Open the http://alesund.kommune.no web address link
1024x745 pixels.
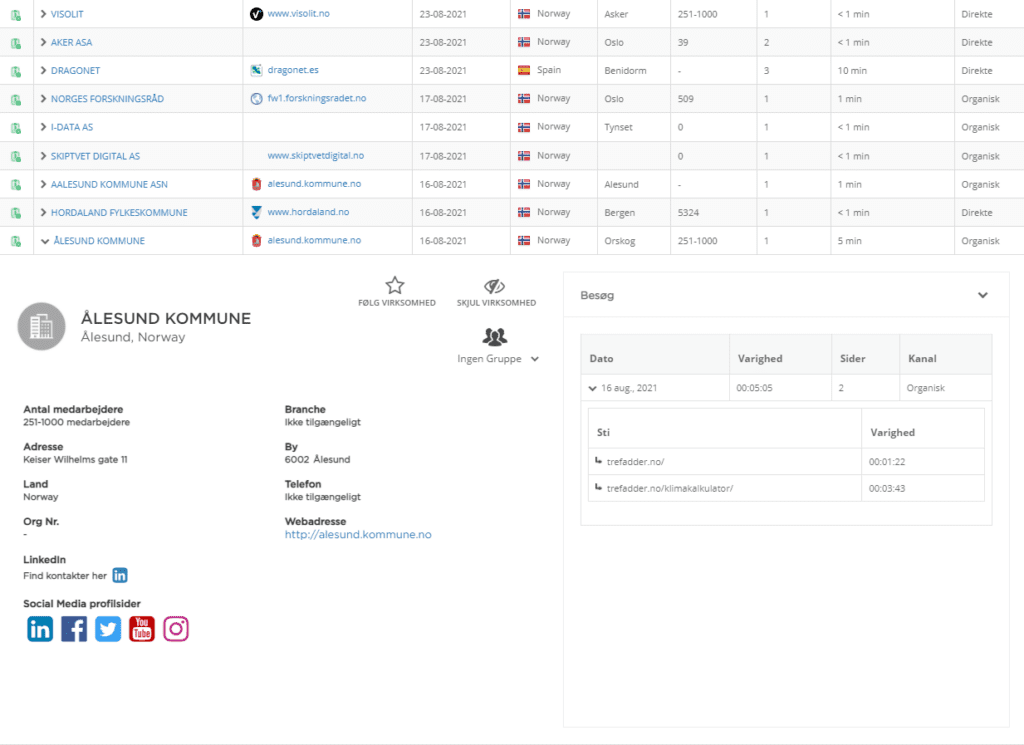[358, 534]
